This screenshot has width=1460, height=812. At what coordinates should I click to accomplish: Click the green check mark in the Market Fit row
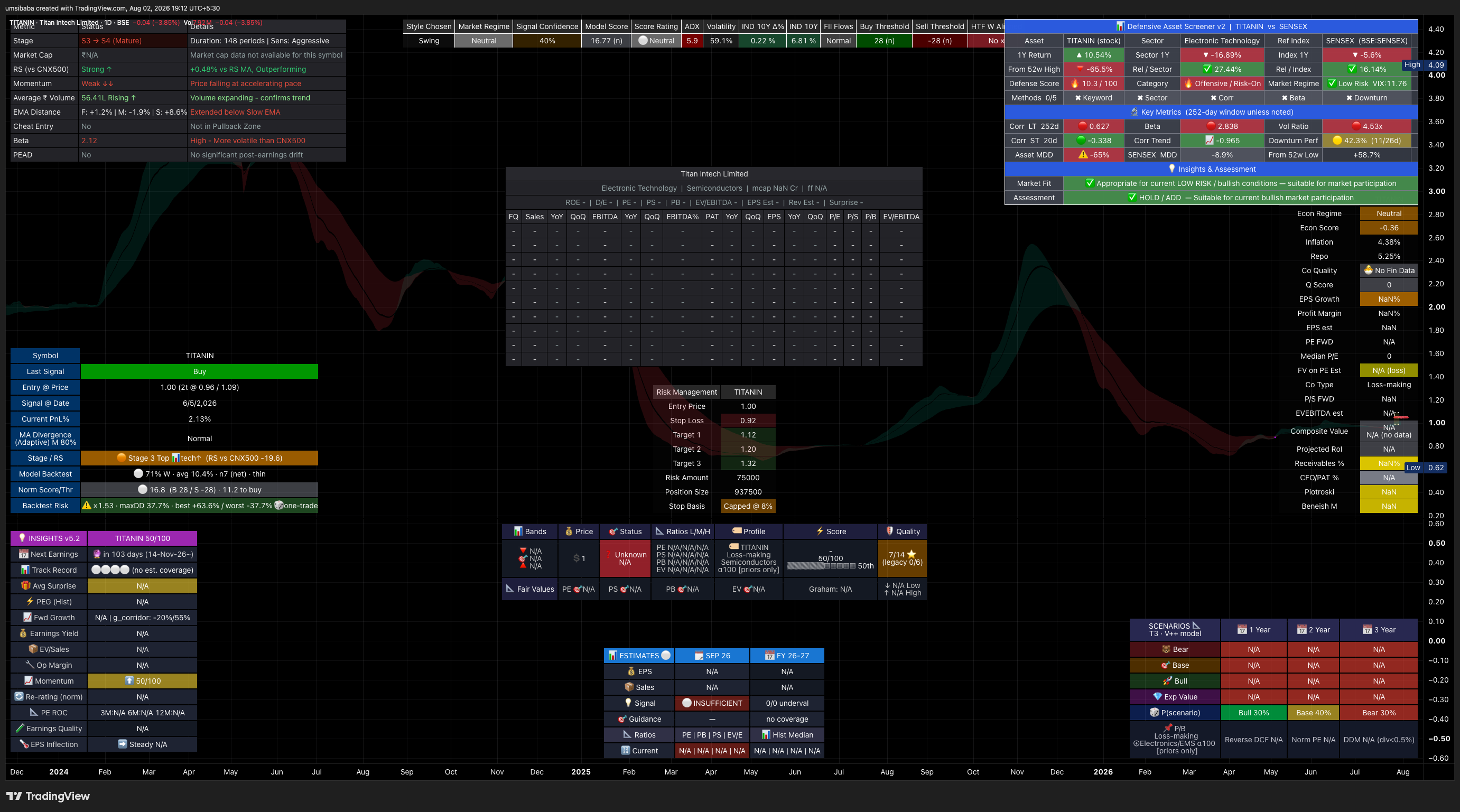[x=1090, y=183]
